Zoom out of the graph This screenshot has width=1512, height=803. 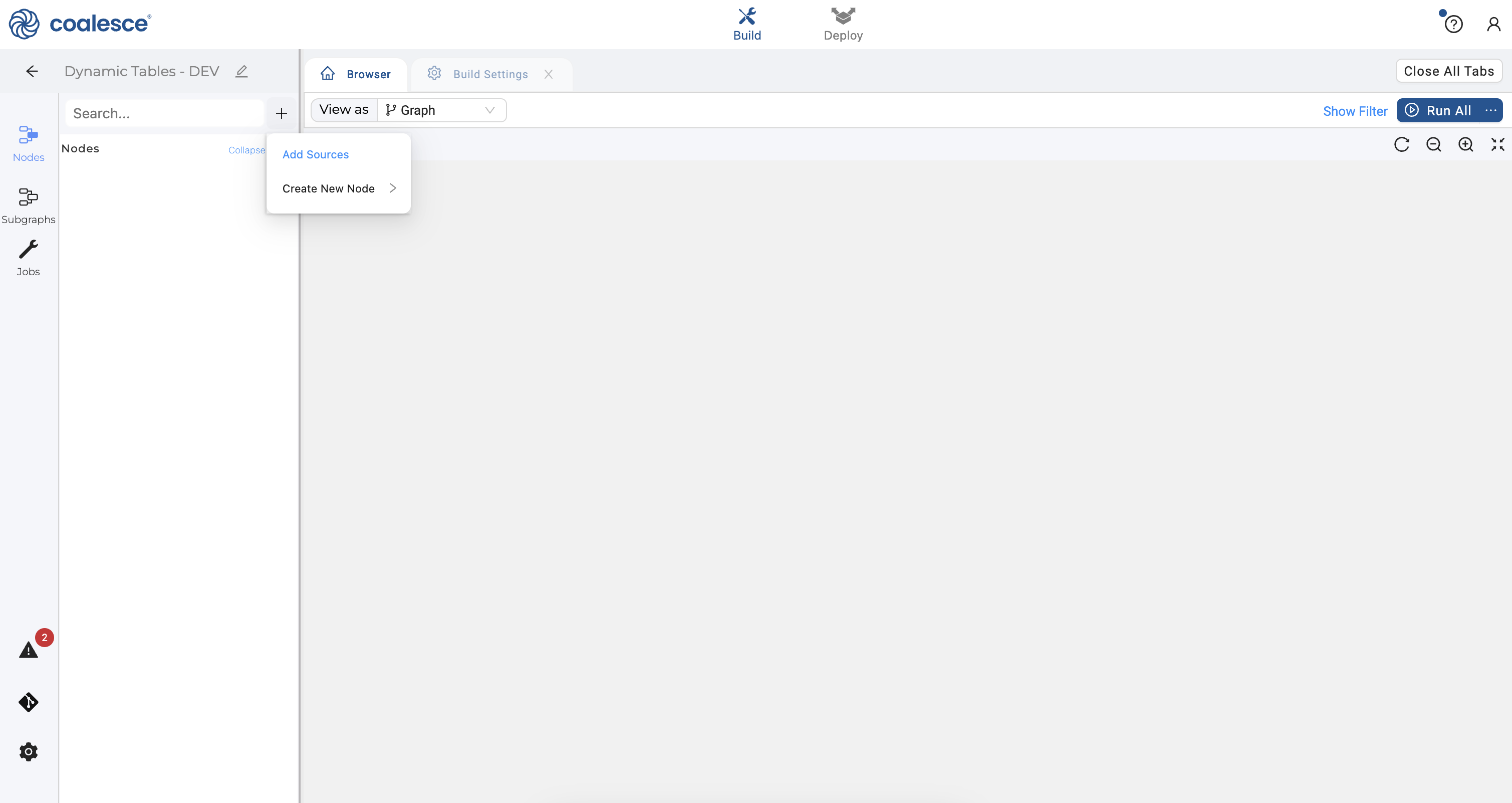pos(1433,144)
